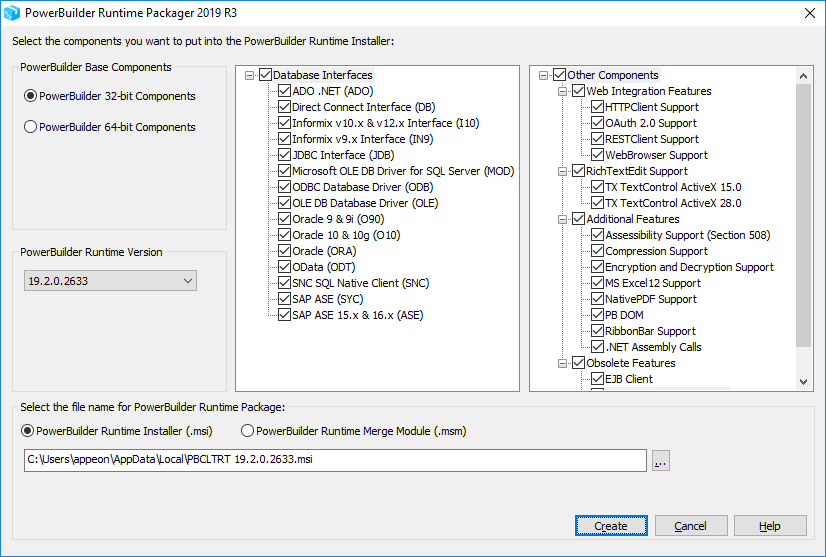The height and width of the screenshot is (557, 826).
Task: Uncheck the ODBC Database Driver (ODB) checkbox
Action: [285, 187]
